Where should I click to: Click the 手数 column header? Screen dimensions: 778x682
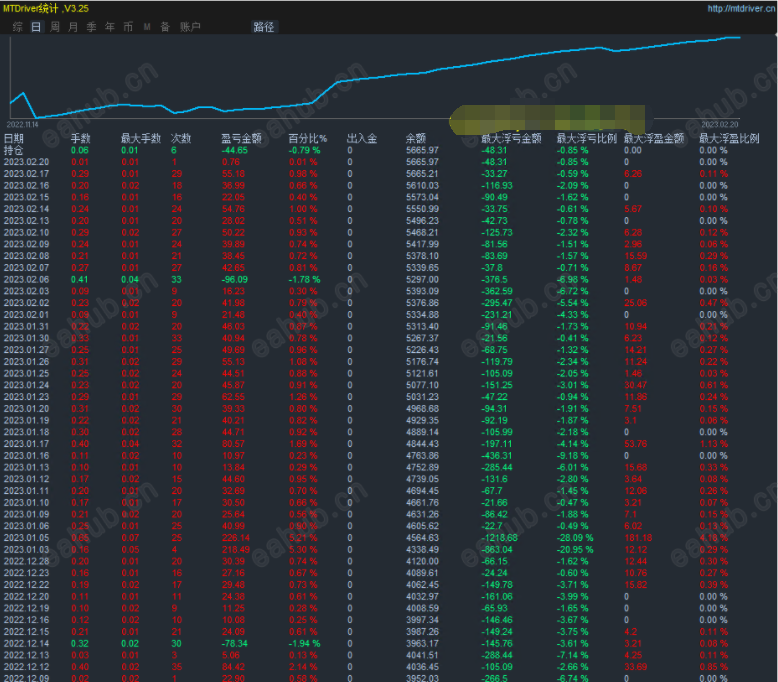pos(80,138)
